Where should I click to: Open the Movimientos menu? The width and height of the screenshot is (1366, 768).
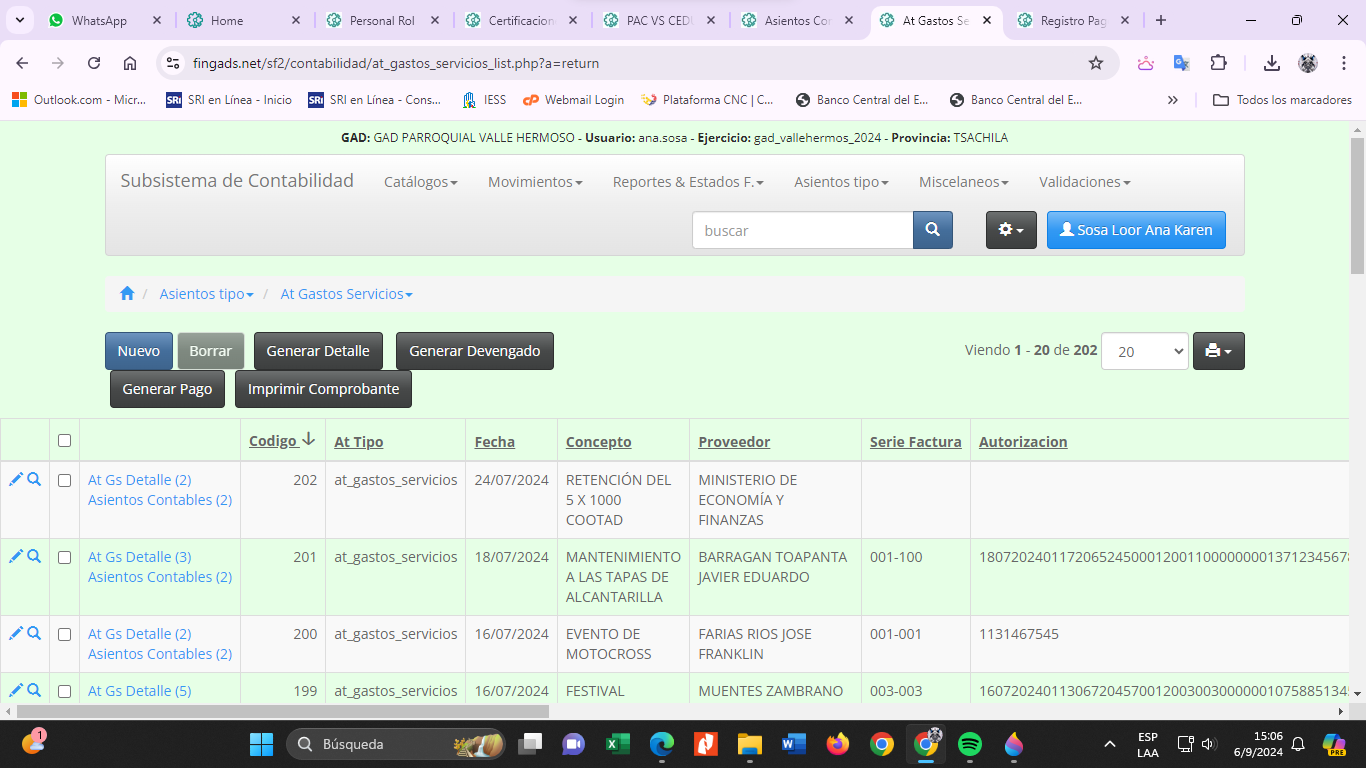[x=535, y=182]
